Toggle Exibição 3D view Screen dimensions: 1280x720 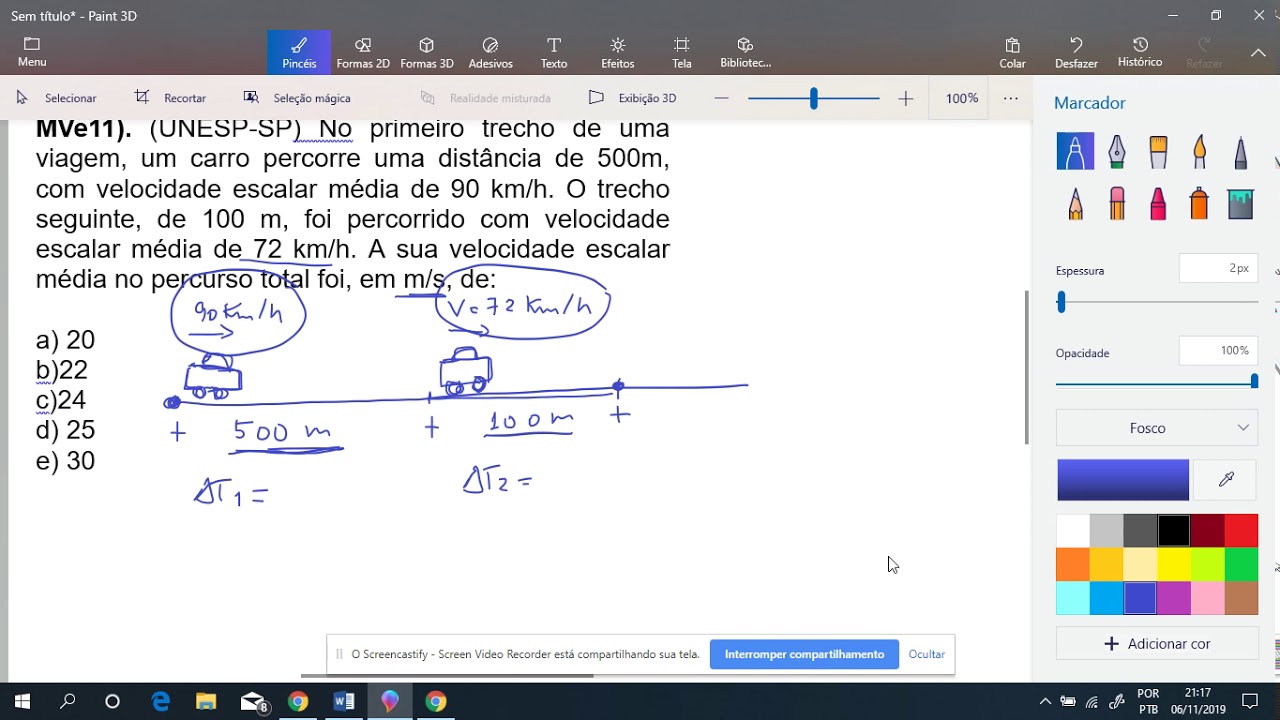[633, 98]
